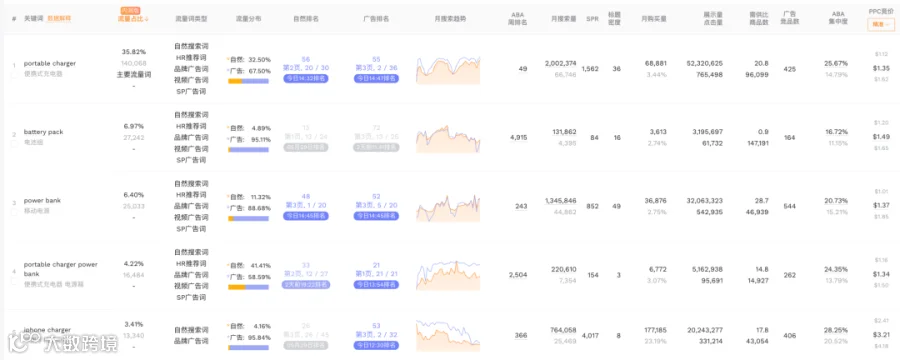Click SPR value 4,017
Screen dimensions: 900x360
pos(590,335)
